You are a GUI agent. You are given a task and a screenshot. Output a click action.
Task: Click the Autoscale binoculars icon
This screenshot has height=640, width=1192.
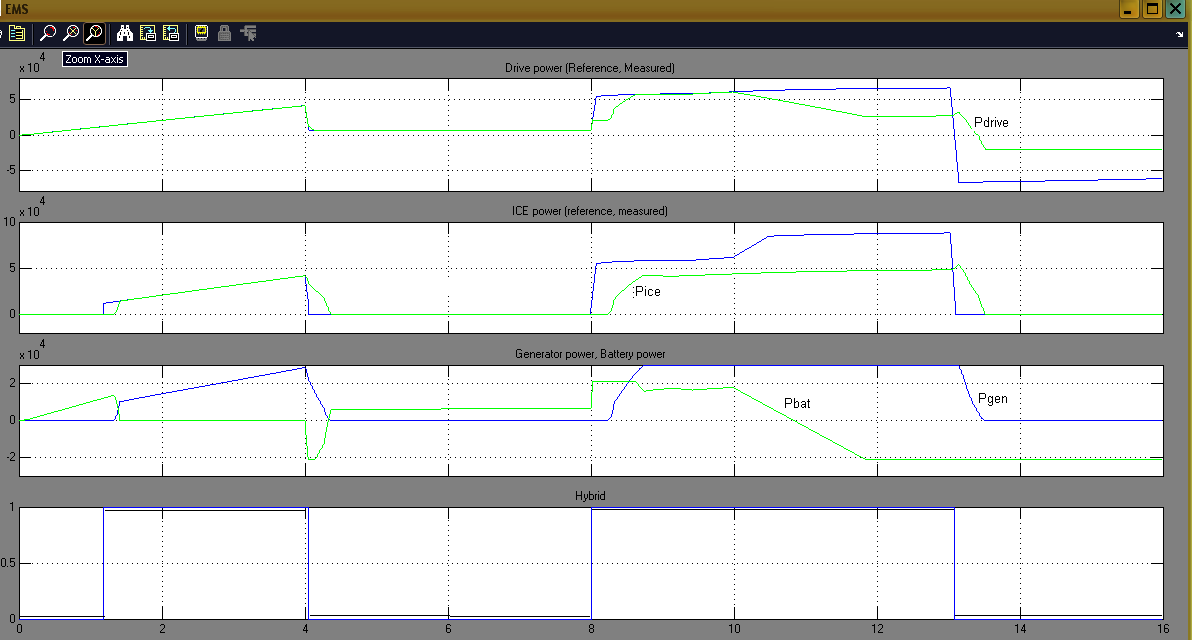tap(125, 33)
